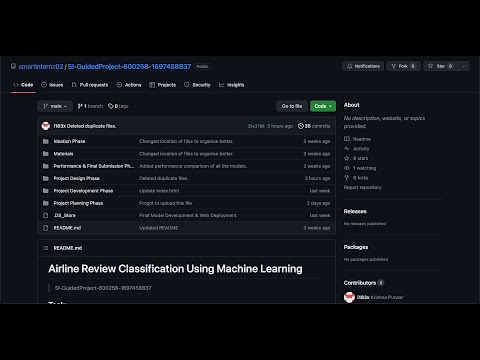Switch to the Issues tab
Image resolution: width=480 pixels, height=360 pixels.
point(52,85)
